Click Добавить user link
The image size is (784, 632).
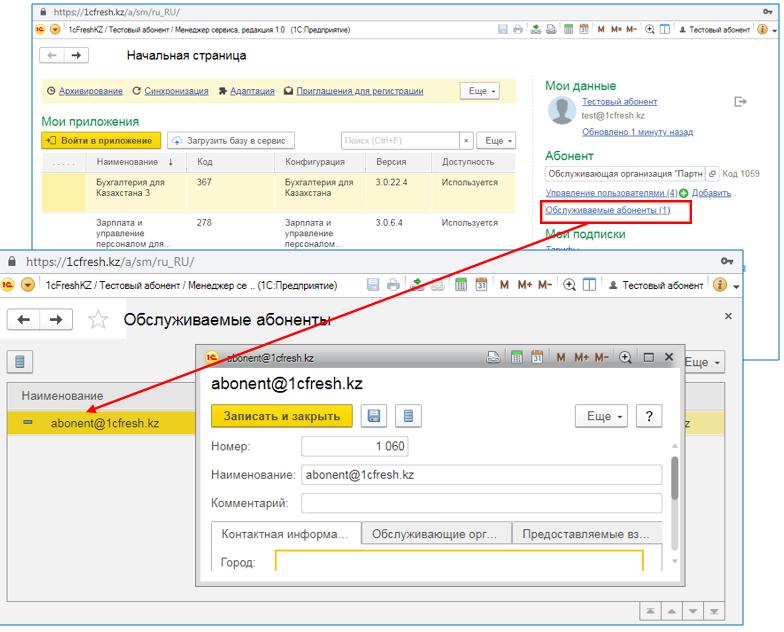(x=712, y=193)
